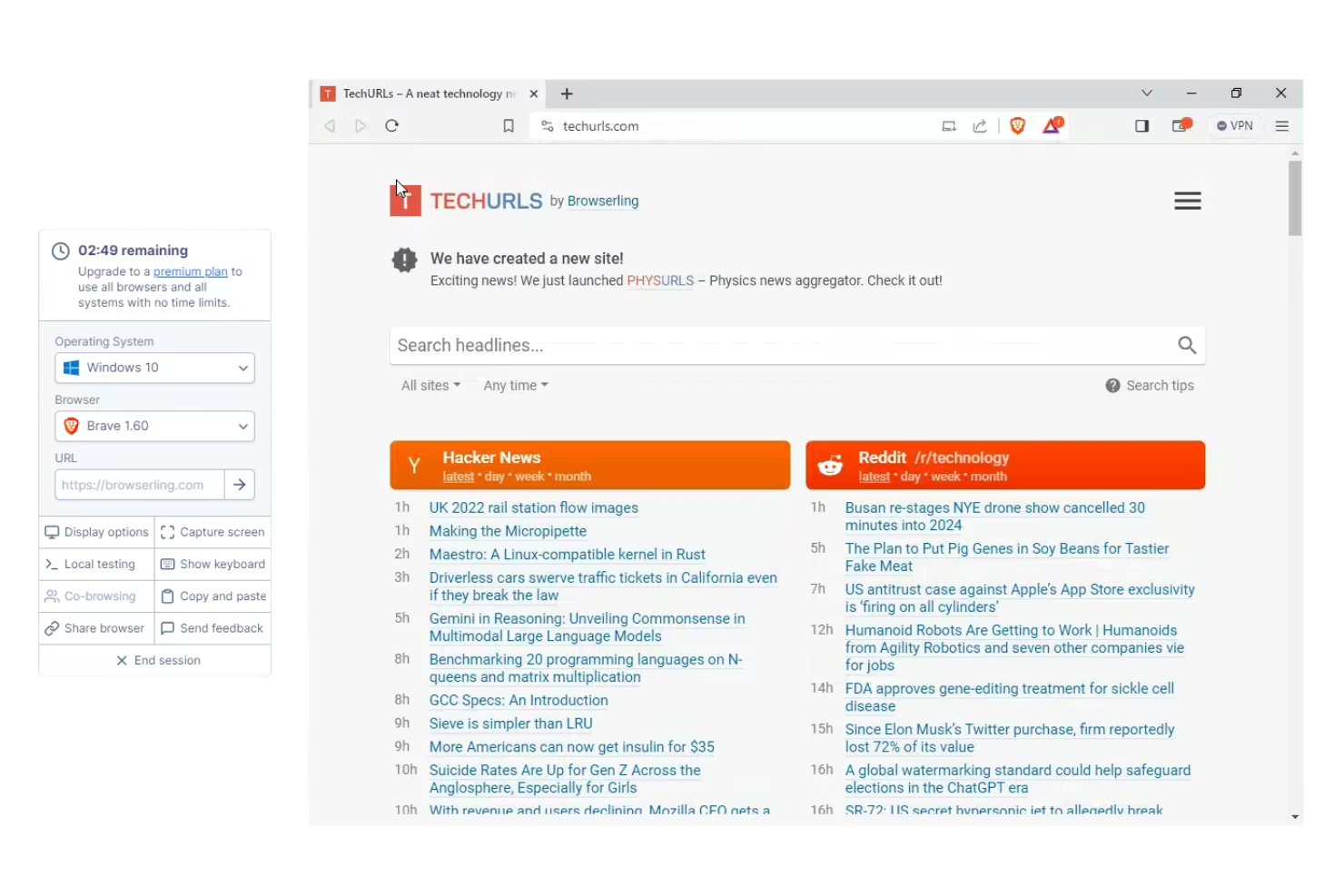Click the premium plan upgrade link
The image size is (1344, 896).
(x=190, y=271)
